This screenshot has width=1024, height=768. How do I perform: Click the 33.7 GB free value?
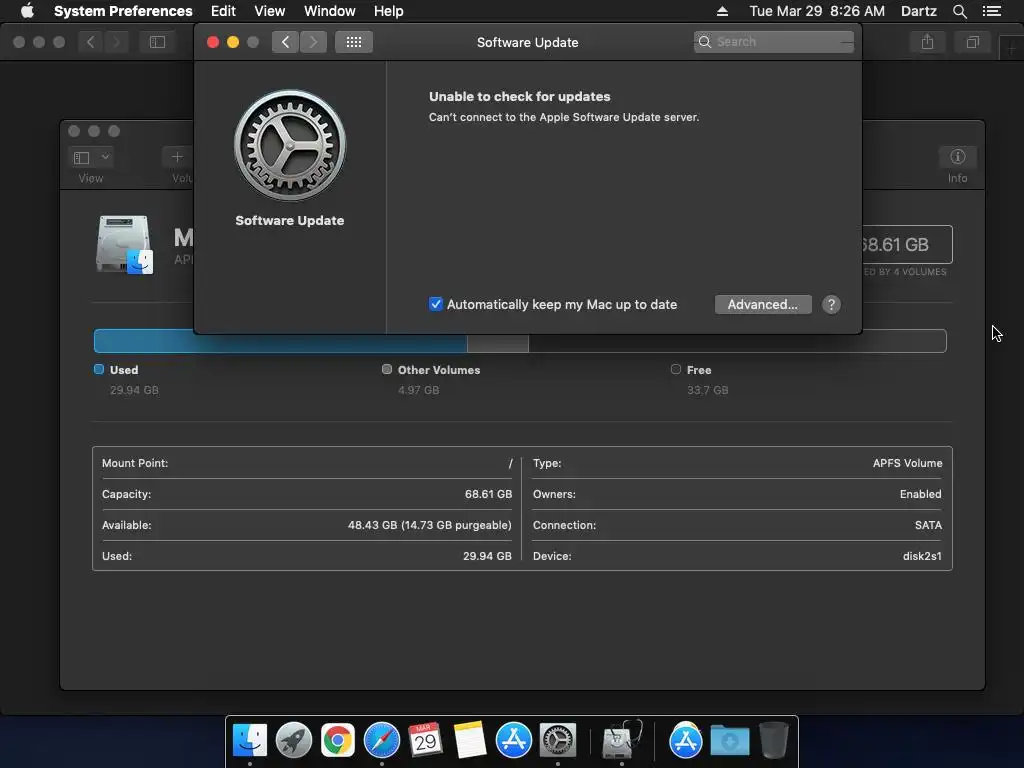coord(707,390)
